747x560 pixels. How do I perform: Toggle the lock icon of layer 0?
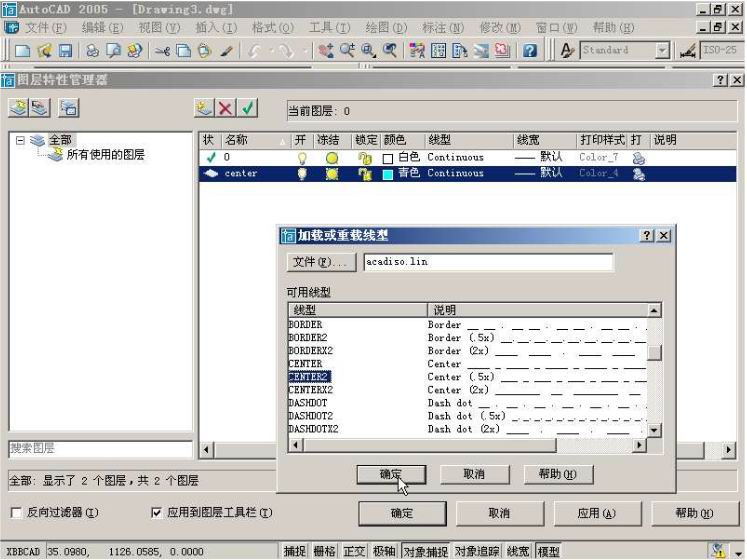click(365, 158)
